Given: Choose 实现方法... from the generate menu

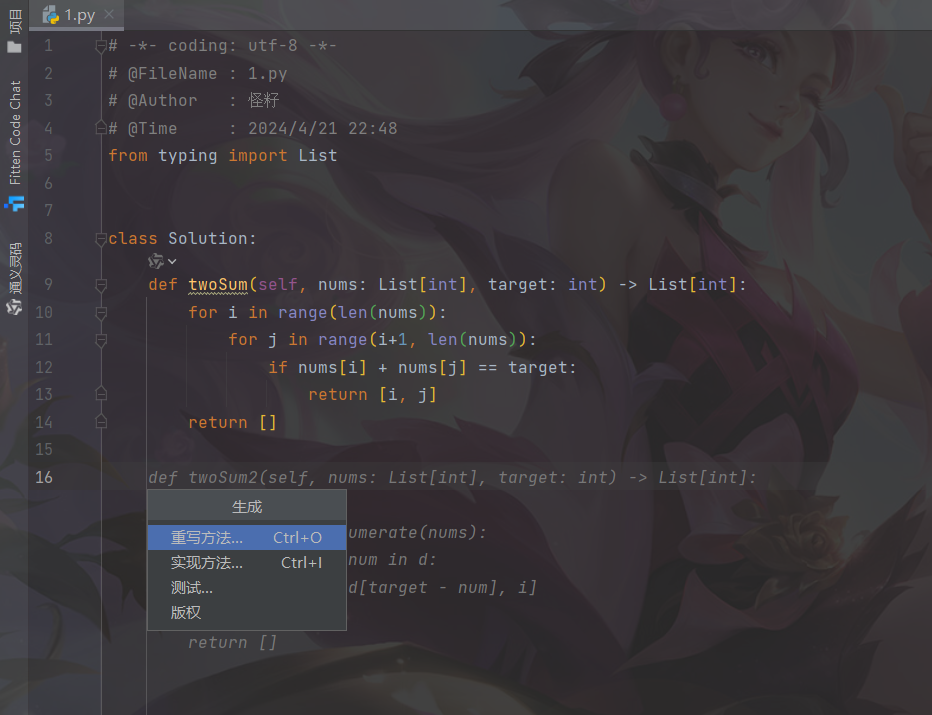Looking at the screenshot, I should 247,563.
